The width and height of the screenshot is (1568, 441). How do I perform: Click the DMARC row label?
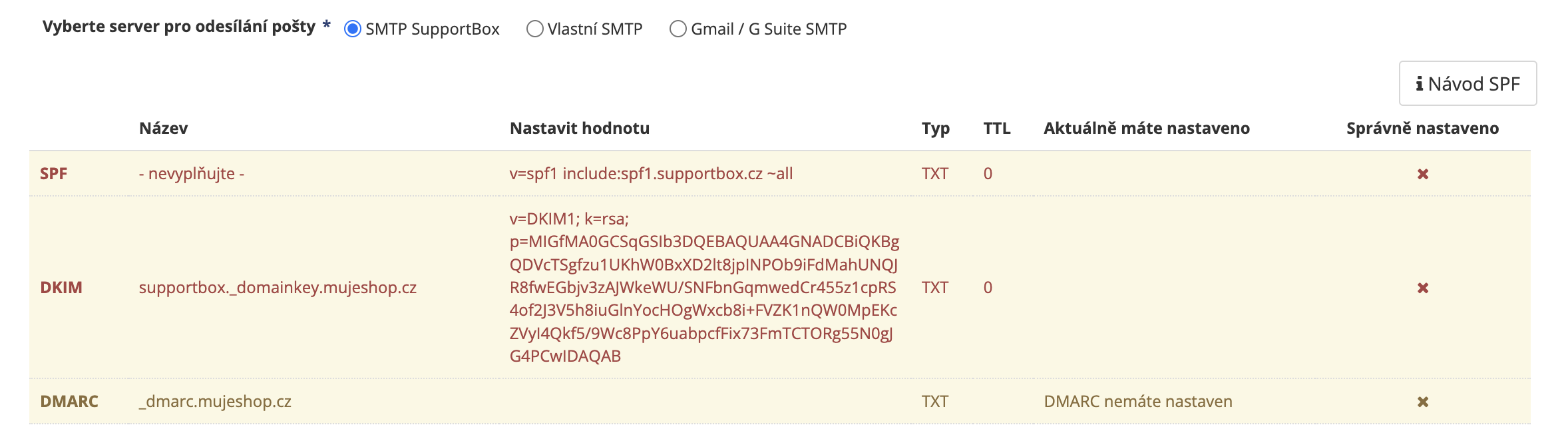(69, 402)
